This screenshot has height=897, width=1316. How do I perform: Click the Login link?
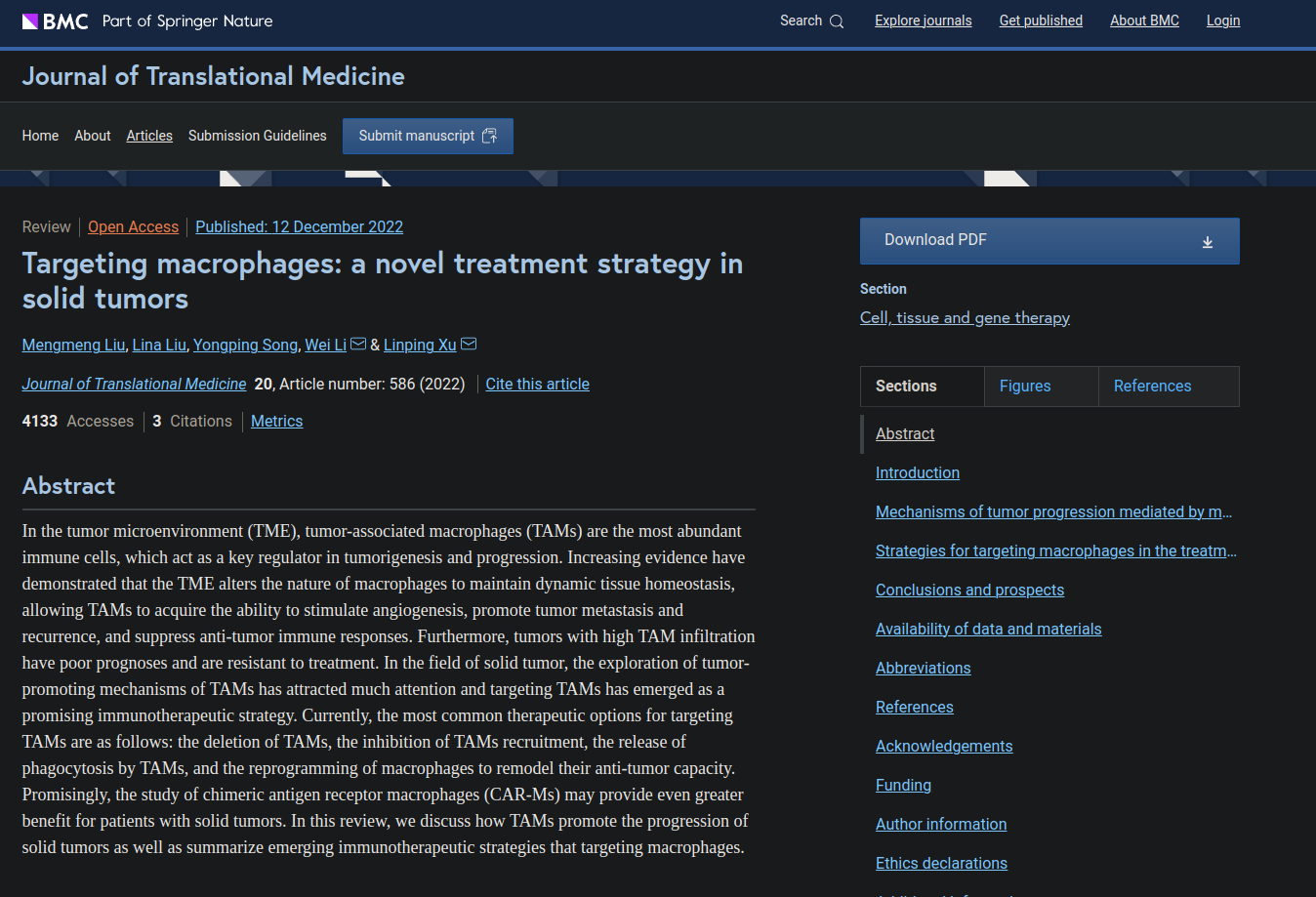pyautogui.click(x=1223, y=20)
